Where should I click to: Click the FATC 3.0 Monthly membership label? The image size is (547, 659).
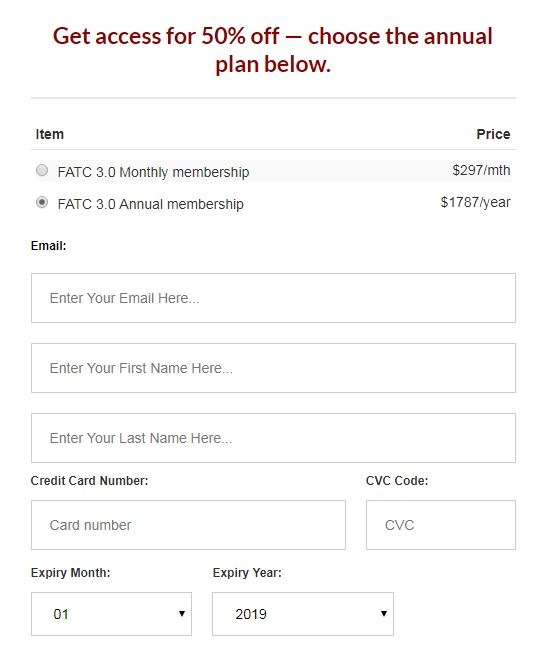point(153,172)
